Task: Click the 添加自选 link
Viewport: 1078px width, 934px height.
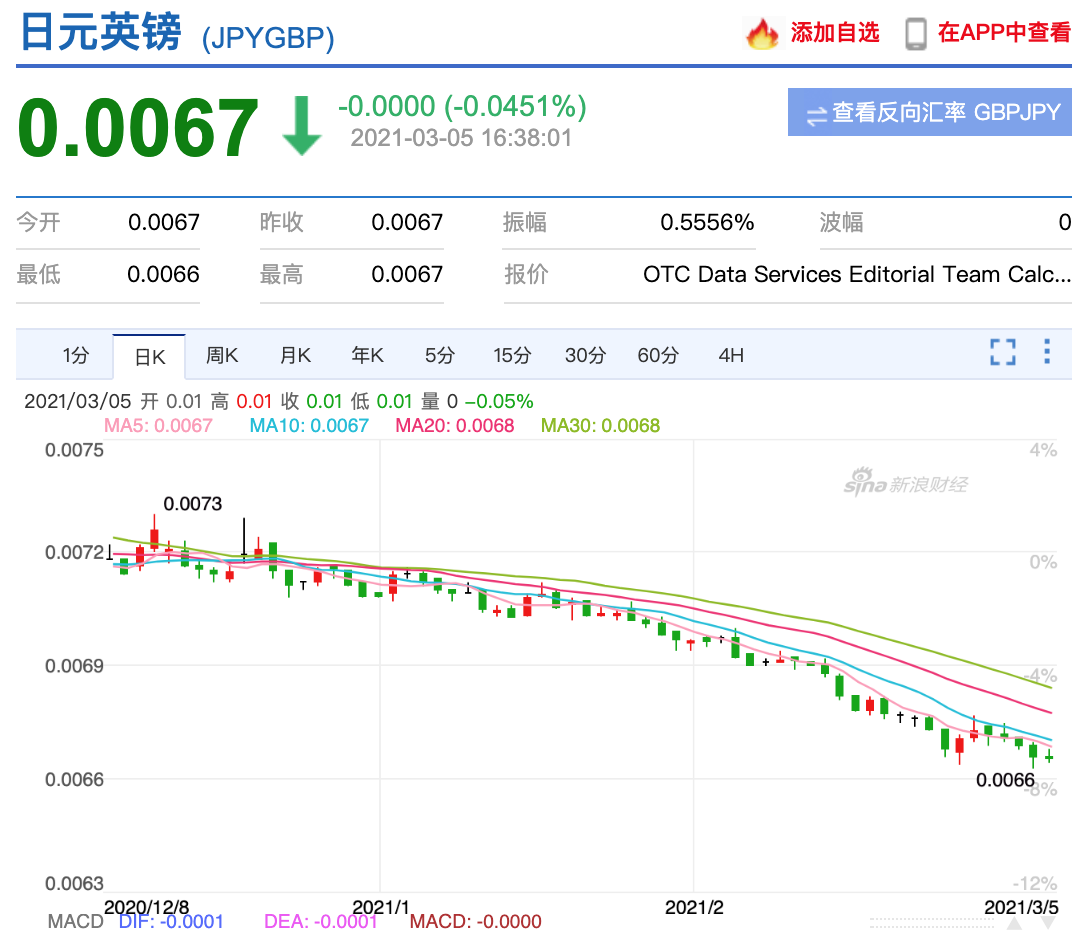Action: [x=834, y=33]
